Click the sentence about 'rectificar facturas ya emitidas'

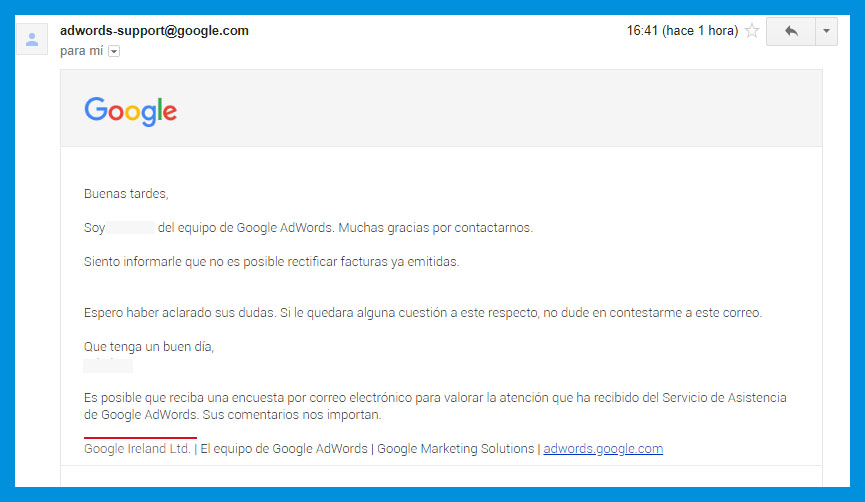pyautogui.click(x=271, y=261)
